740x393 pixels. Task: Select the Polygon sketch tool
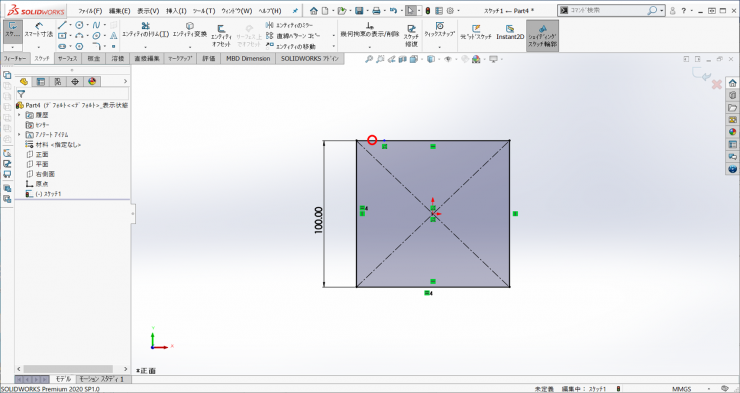click(79, 46)
